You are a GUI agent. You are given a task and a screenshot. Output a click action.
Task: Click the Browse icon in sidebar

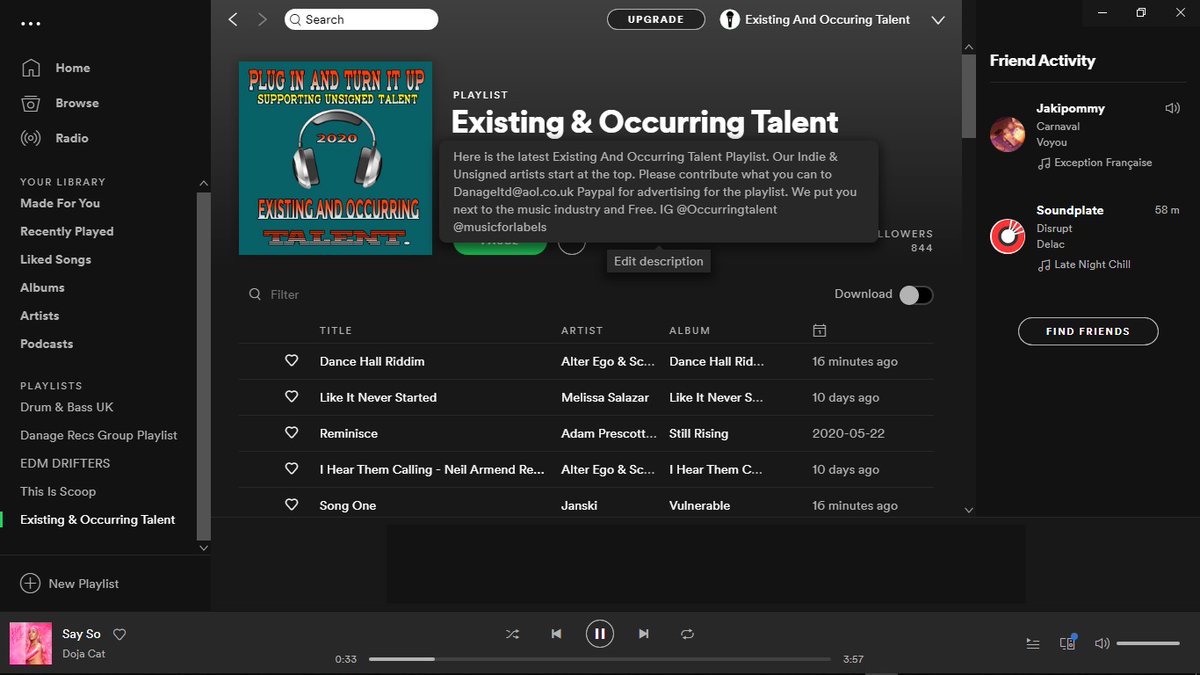tap(31, 103)
